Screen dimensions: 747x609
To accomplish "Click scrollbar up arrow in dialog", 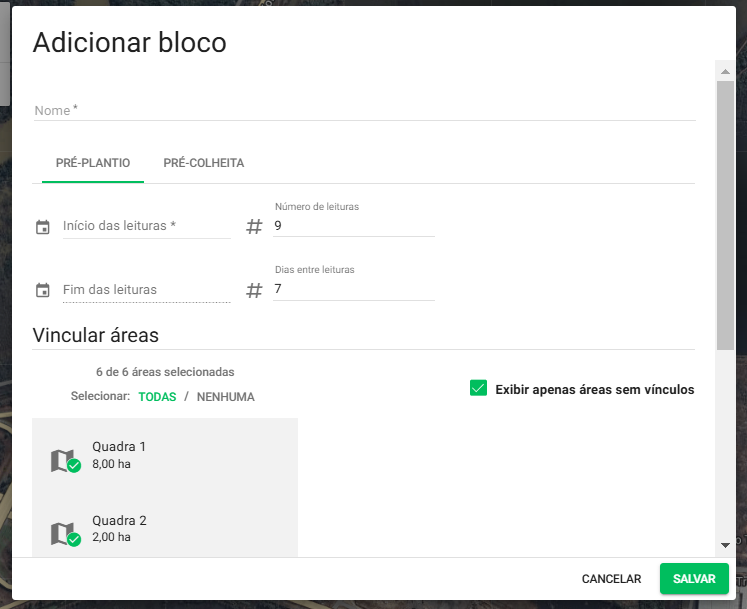I will click(x=725, y=71).
